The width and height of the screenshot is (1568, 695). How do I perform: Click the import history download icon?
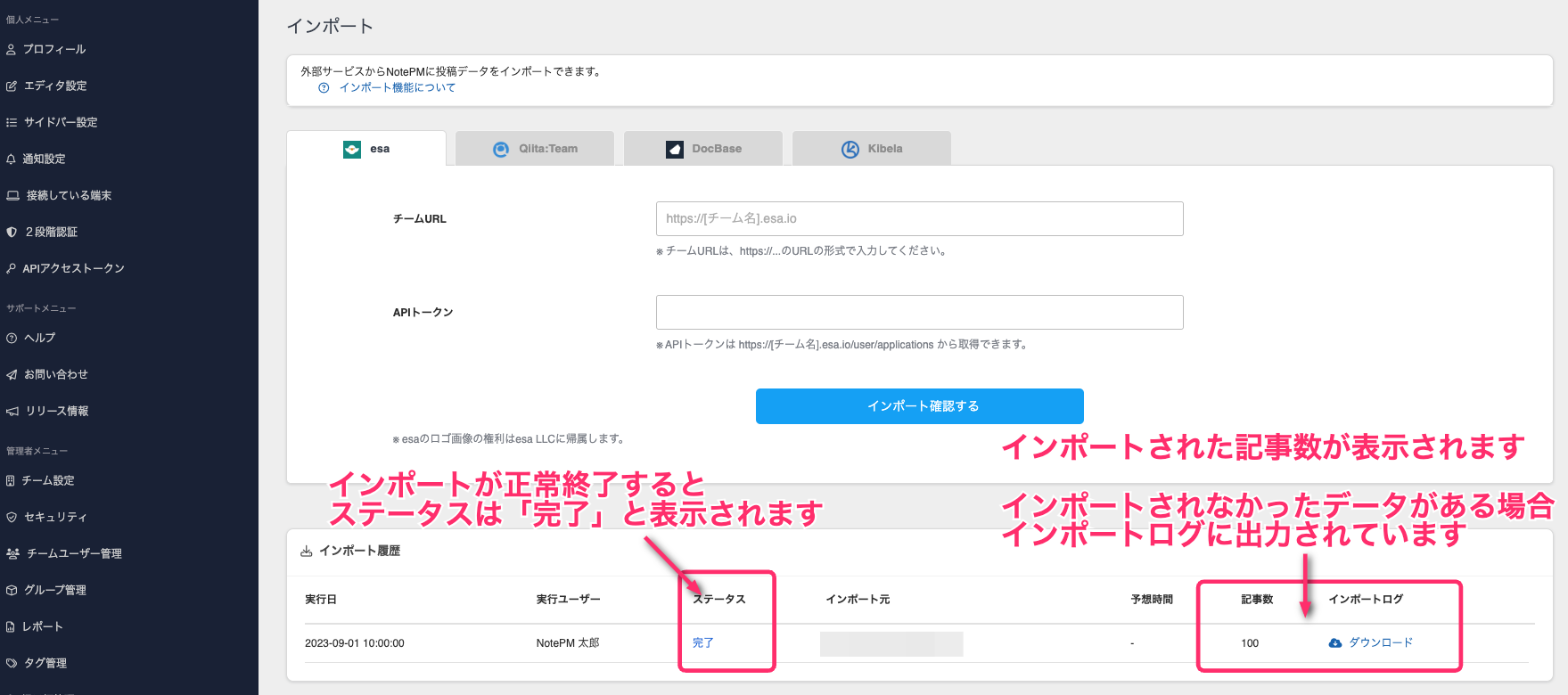click(x=306, y=551)
